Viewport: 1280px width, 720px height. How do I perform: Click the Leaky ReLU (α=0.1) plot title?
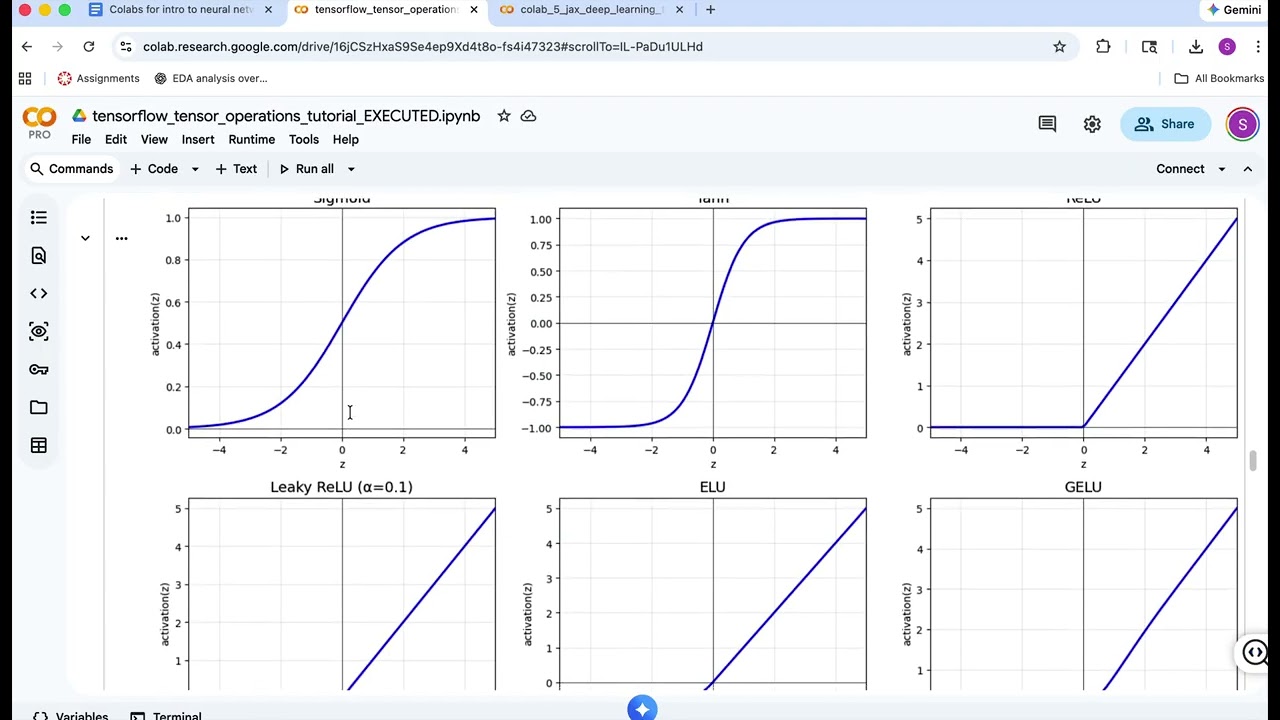[x=341, y=487]
